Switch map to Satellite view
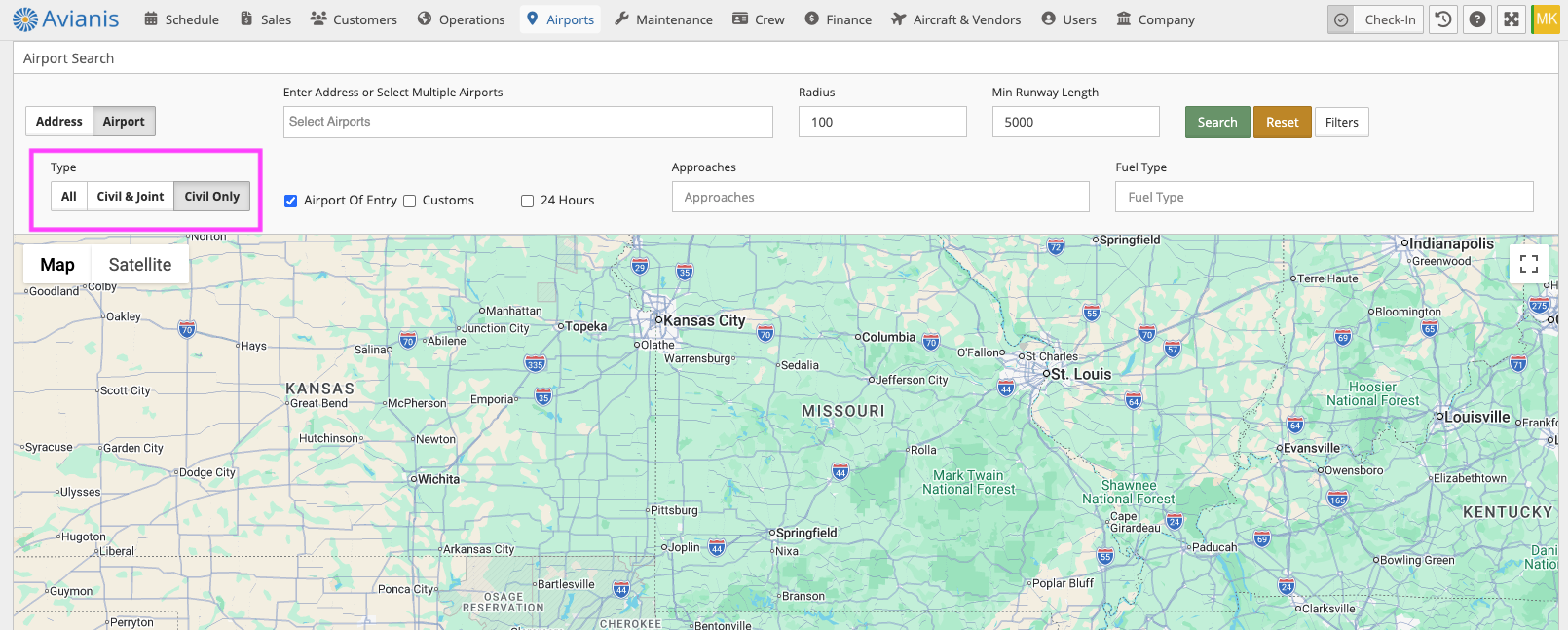Viewport: 1568px width, 630px height. point(139,265)
